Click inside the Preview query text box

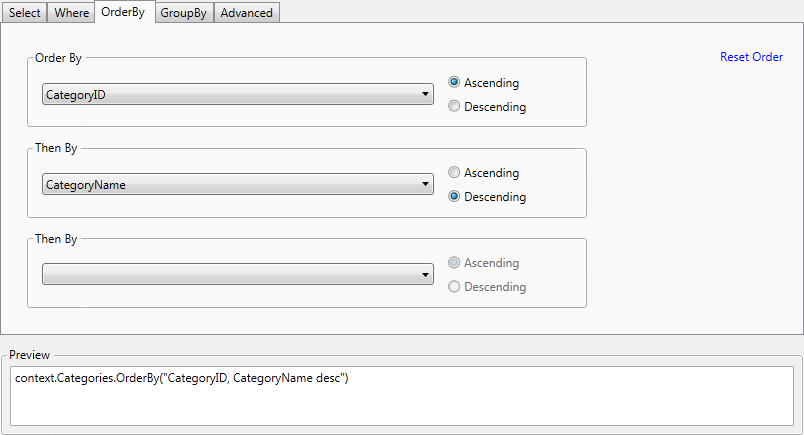click(x=402, y=396)
